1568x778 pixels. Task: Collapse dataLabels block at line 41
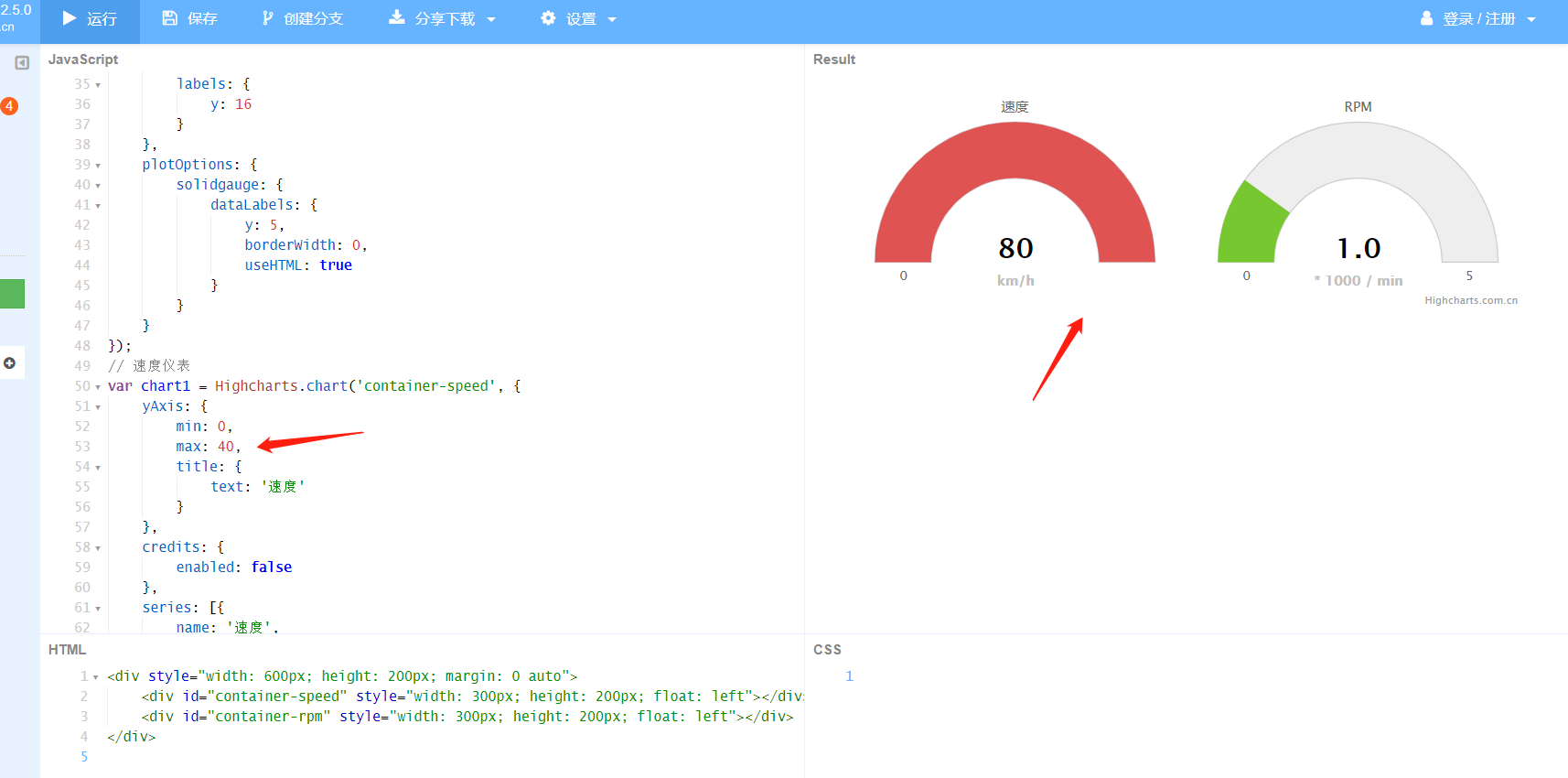click(x=98, y=206)
